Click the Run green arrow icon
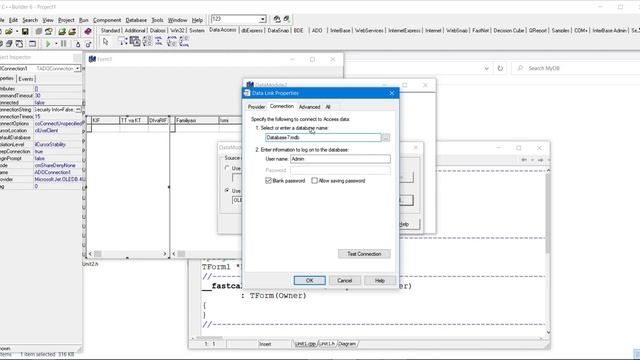 (48, 44)
